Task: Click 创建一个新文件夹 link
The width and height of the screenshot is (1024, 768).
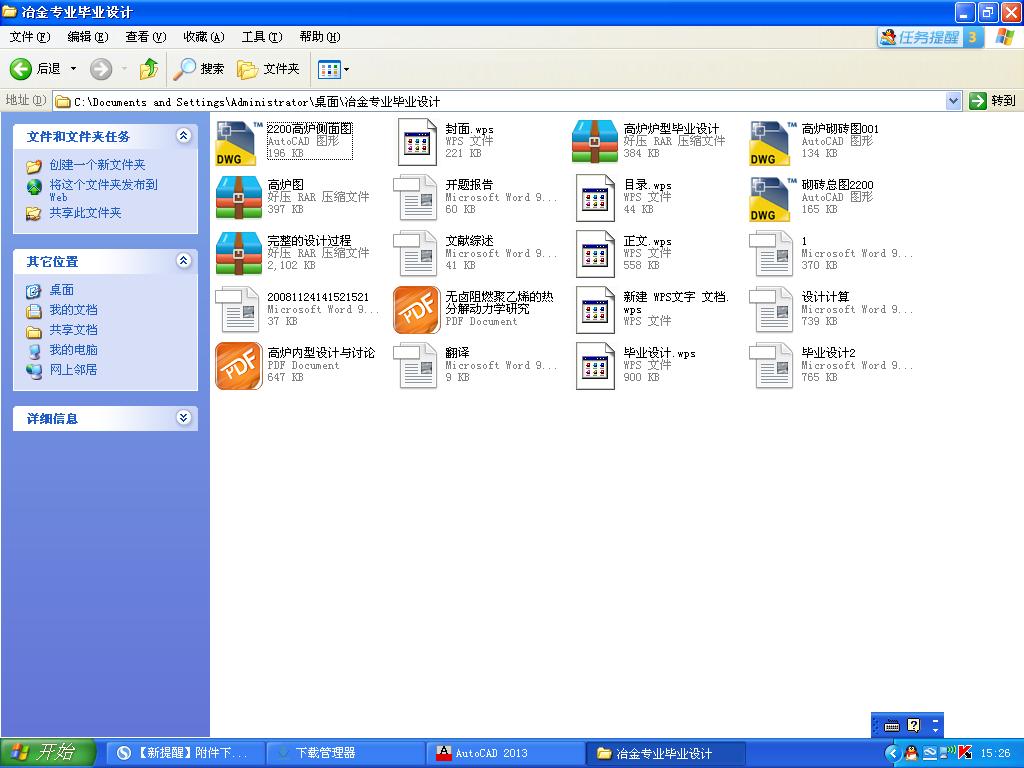Action: click(x=97, y=165)
